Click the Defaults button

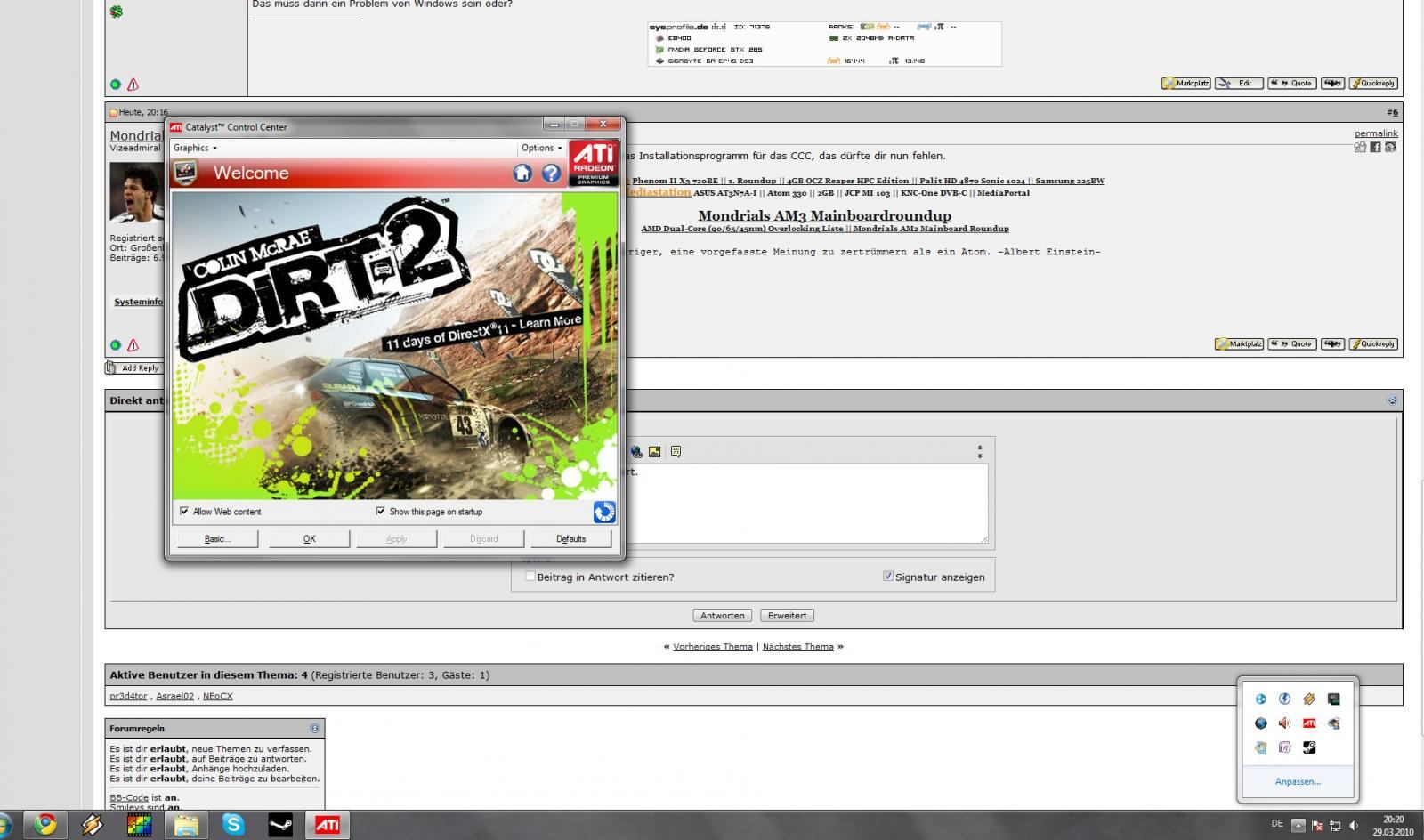[571, 538]
